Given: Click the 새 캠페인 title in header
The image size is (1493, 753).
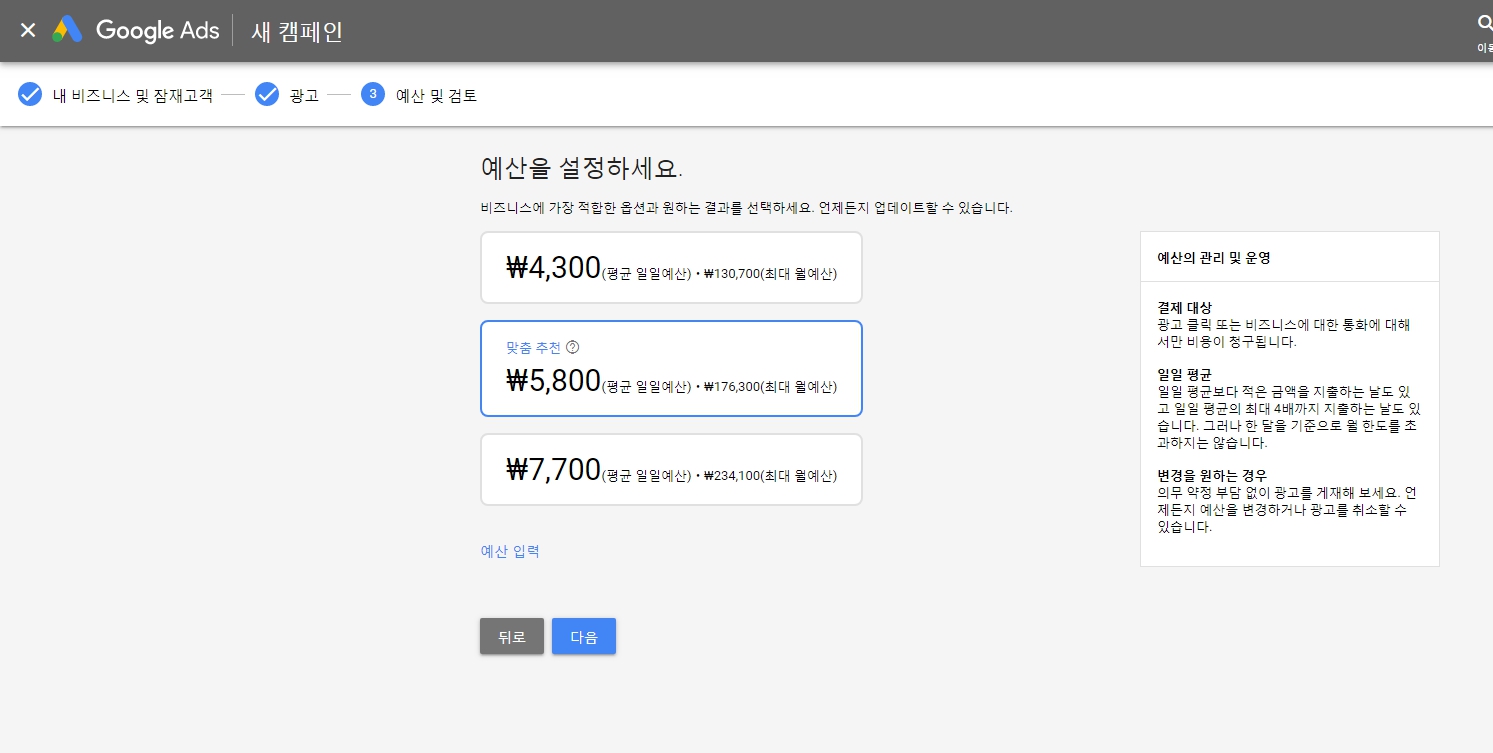Looking at the screenshot, I should tap(297, 31).
